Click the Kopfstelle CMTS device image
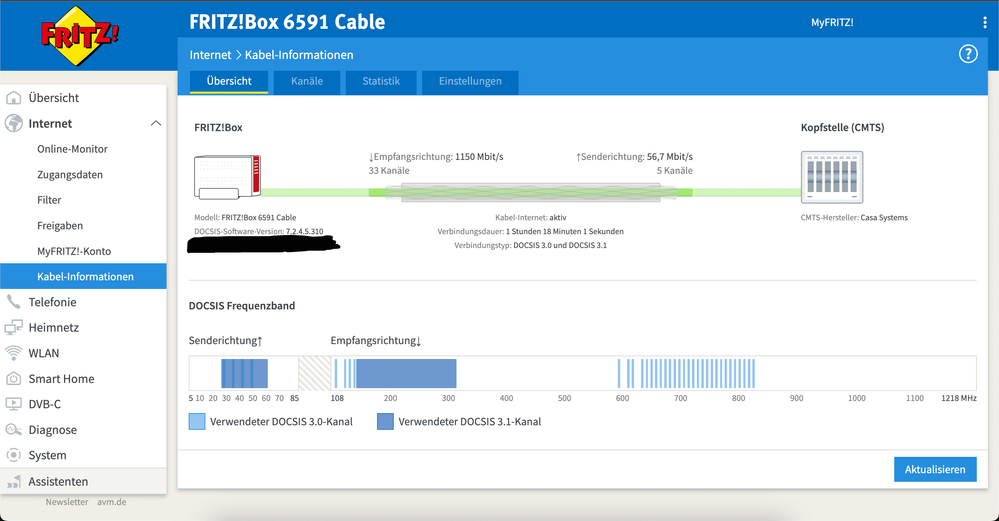999x521 pixels. 831,177
